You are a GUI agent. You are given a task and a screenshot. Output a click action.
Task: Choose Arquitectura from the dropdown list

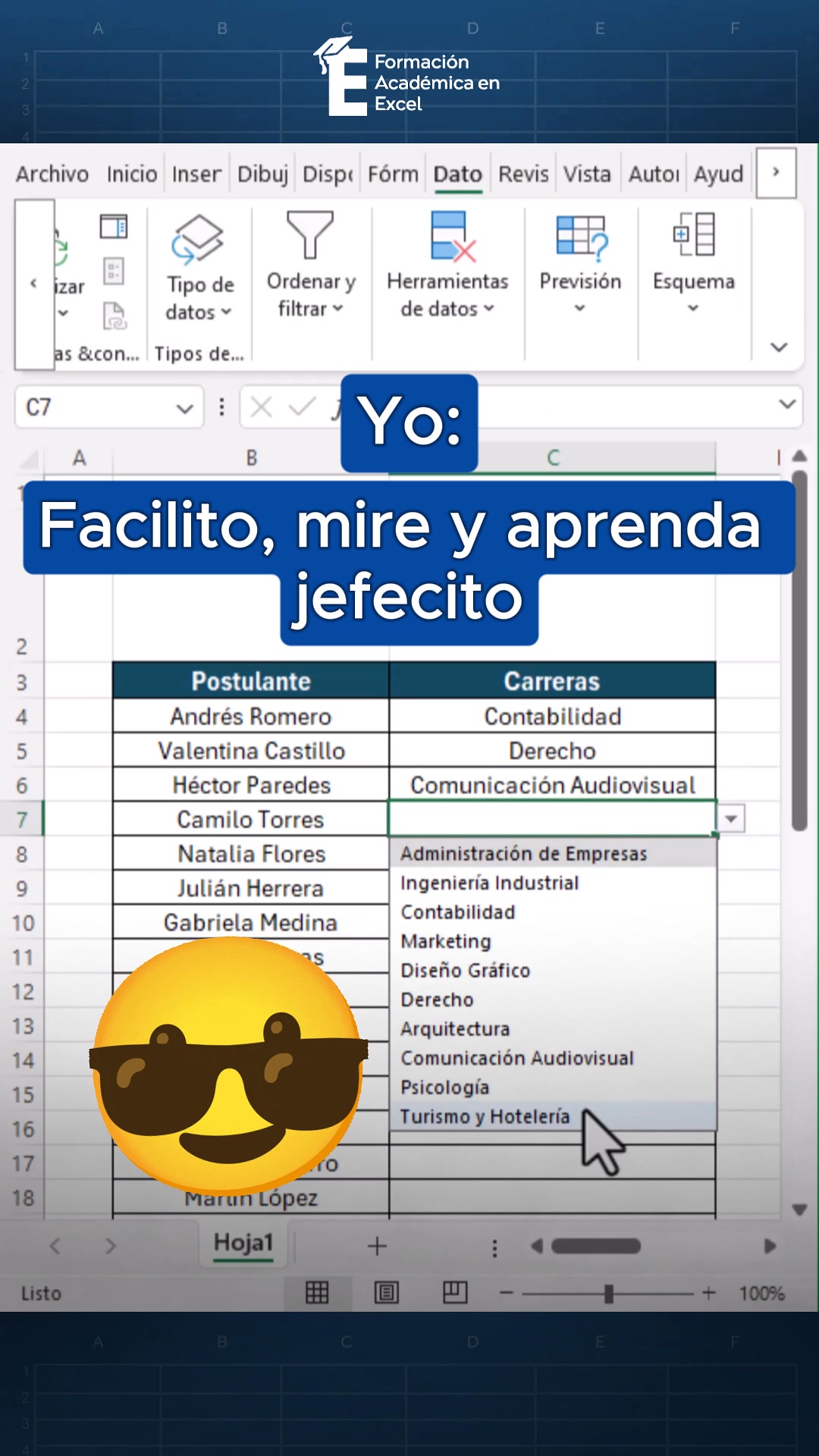coord(553,1029)
